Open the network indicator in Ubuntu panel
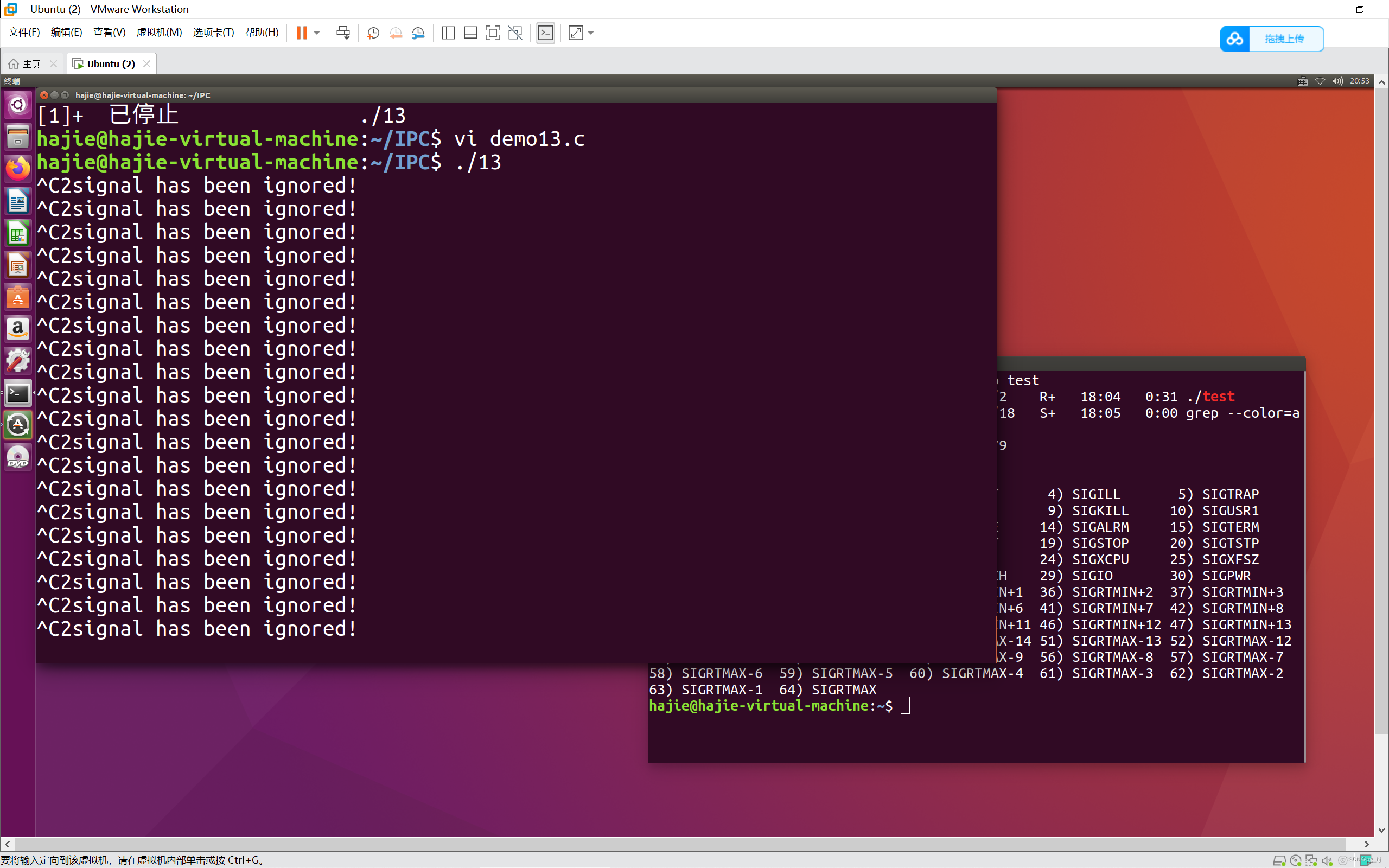Image resolution: width=1389 pixels, height=868 pixels. click(x=1320, y=81)
